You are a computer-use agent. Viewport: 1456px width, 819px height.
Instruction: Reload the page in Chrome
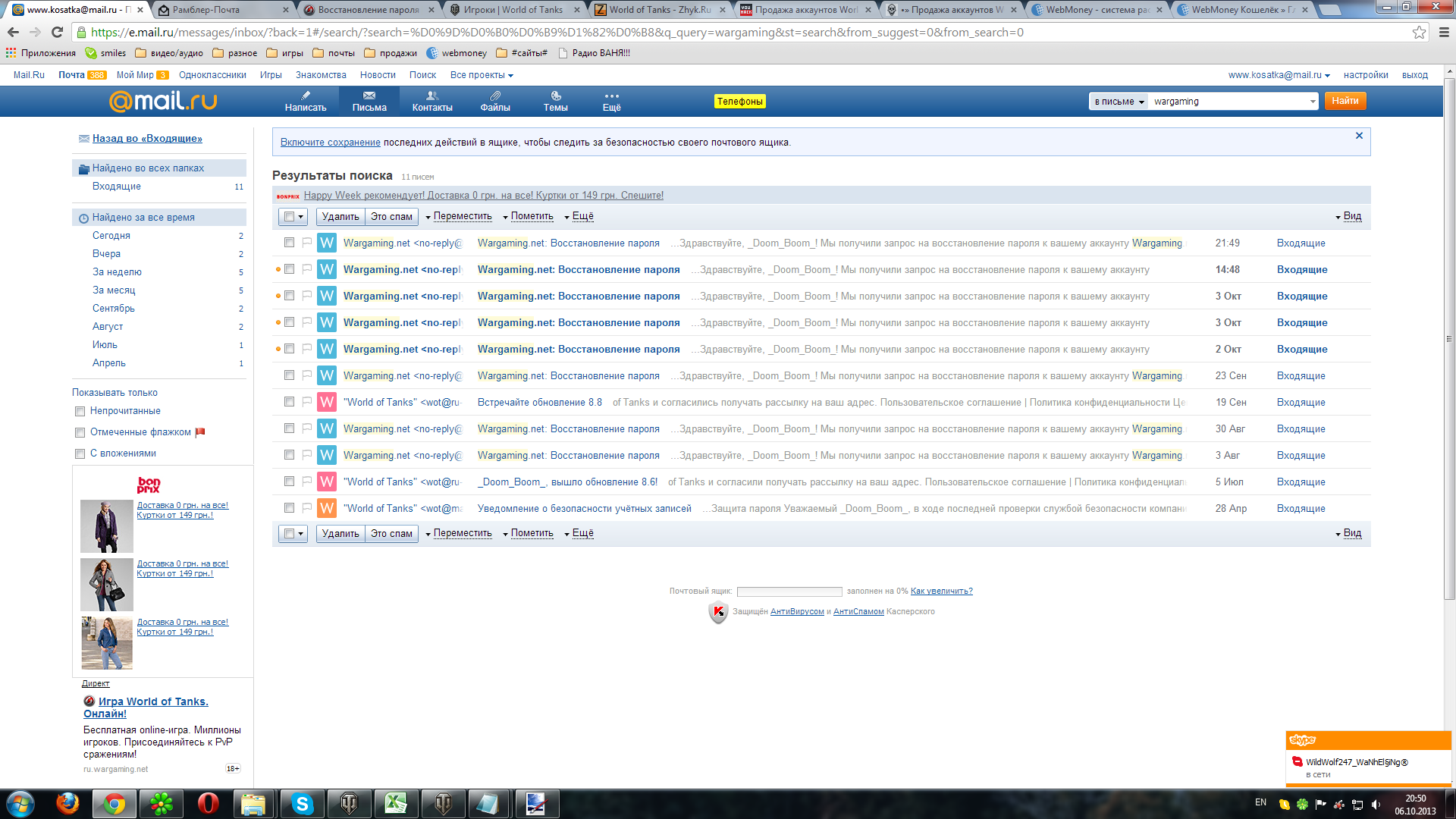57,33
